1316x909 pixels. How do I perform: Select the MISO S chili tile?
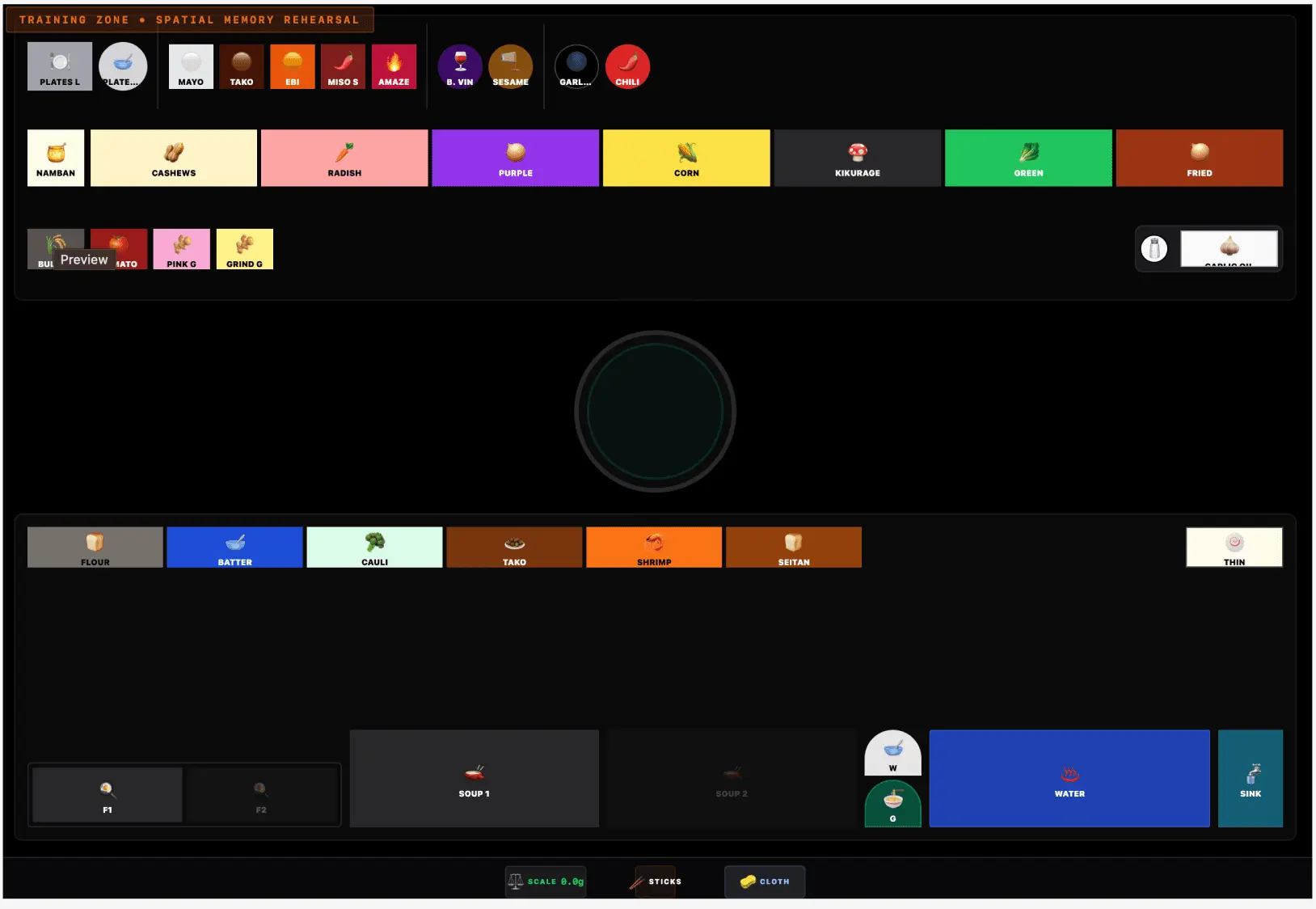(343, 66)
